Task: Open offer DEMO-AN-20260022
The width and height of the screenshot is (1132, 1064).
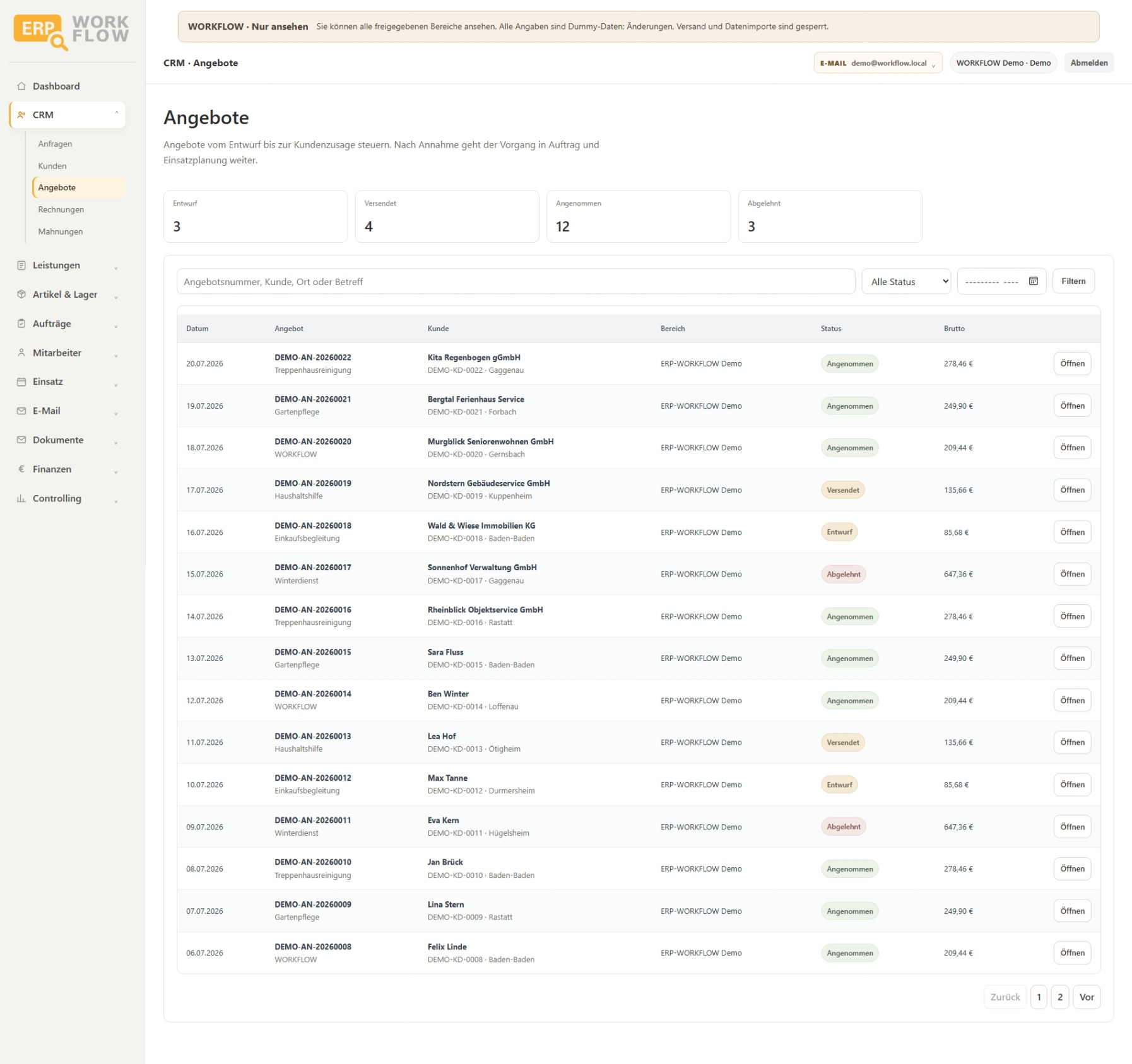Action: coord(1072,364)
